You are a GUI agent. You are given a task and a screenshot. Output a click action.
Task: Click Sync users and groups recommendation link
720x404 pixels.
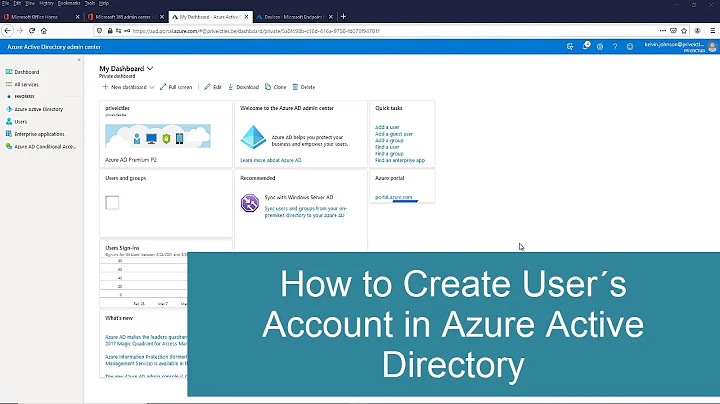[x=305, y=212]
